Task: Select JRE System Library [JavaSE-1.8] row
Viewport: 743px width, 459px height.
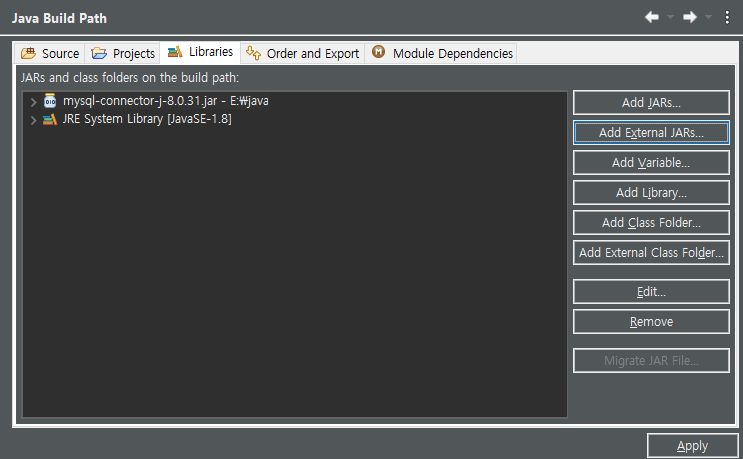Action: [x=147, y=119]
